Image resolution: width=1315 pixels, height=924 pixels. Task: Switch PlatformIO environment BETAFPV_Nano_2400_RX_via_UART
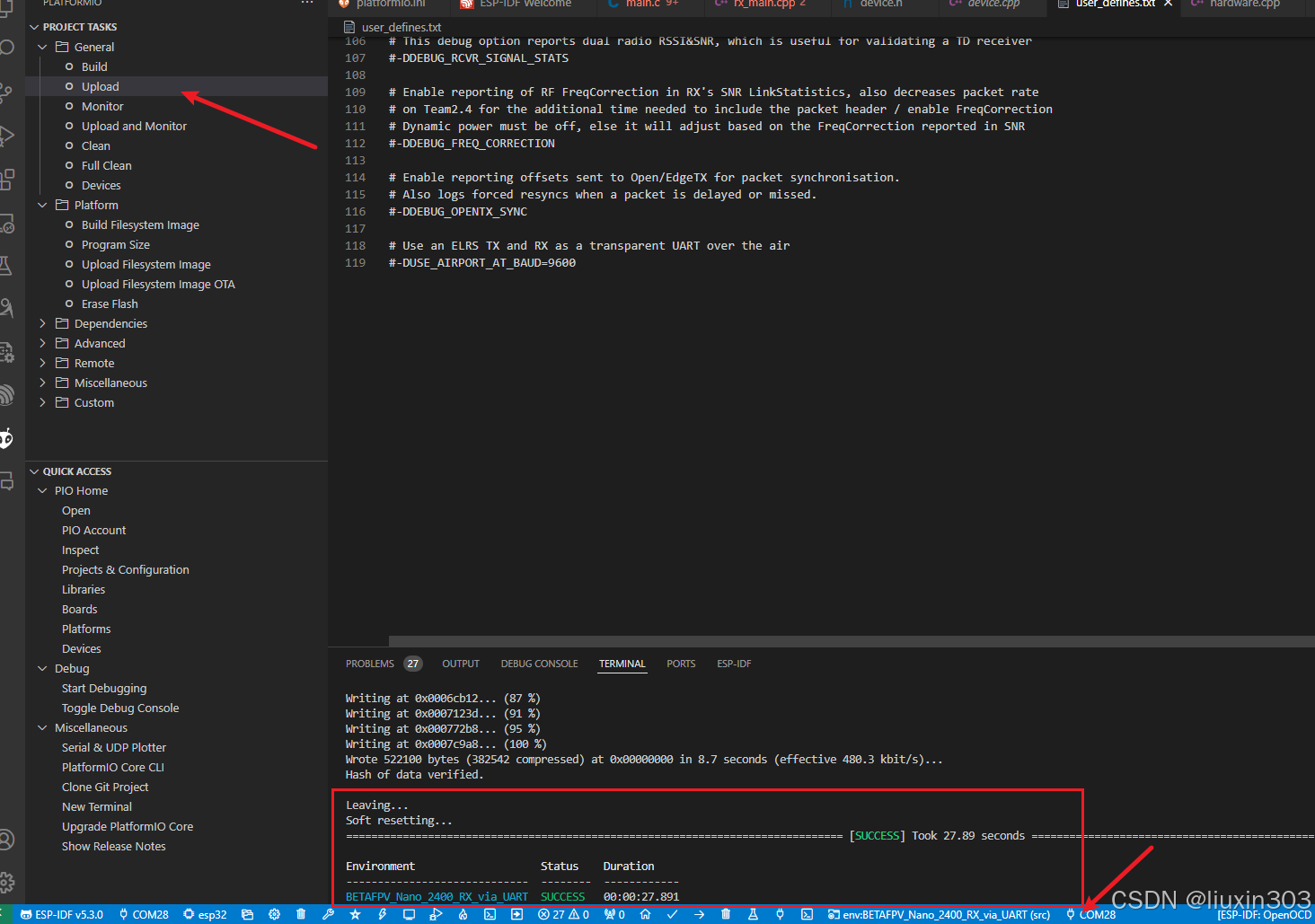[x=939, y=914]
